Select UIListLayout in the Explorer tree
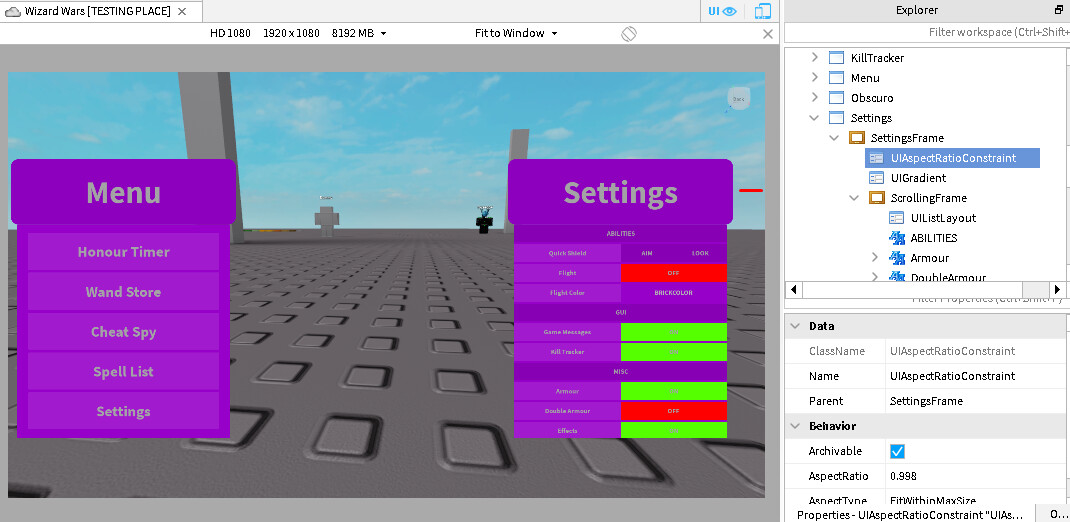This screenshot has width=1070, height=522. (943, 218)
